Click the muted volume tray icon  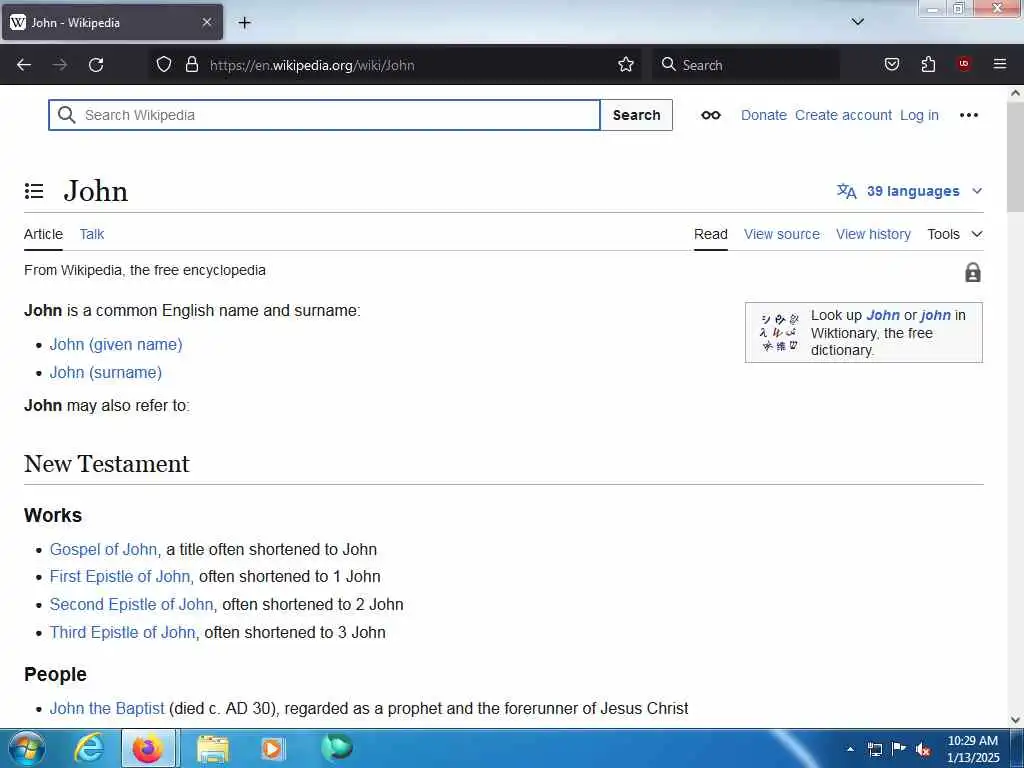coord(923,749)
